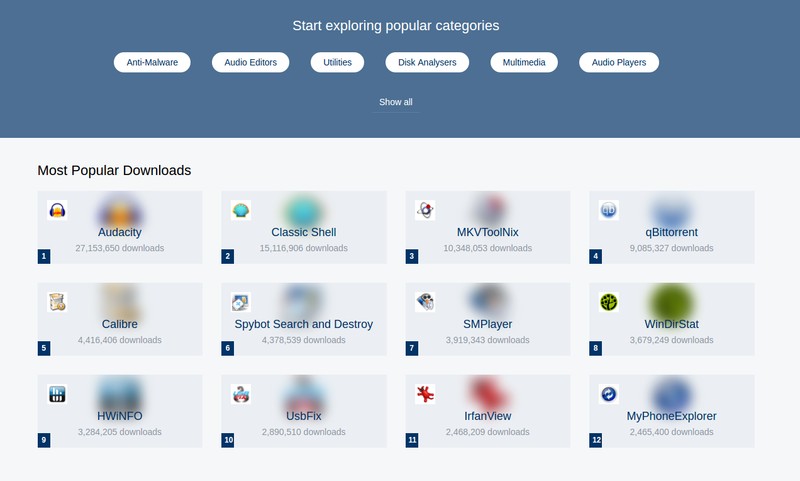This screenshot has height=481, width=800.
Task: Click the rank 4 badge on qBittorrent
Action: click(595, 256)
